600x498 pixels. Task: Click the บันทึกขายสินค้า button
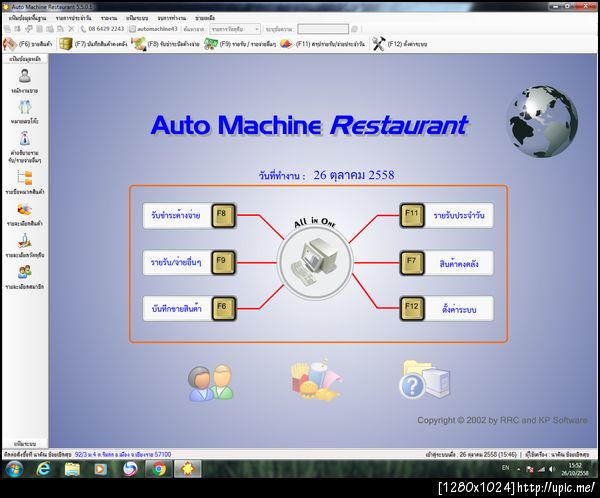(177, 309)
